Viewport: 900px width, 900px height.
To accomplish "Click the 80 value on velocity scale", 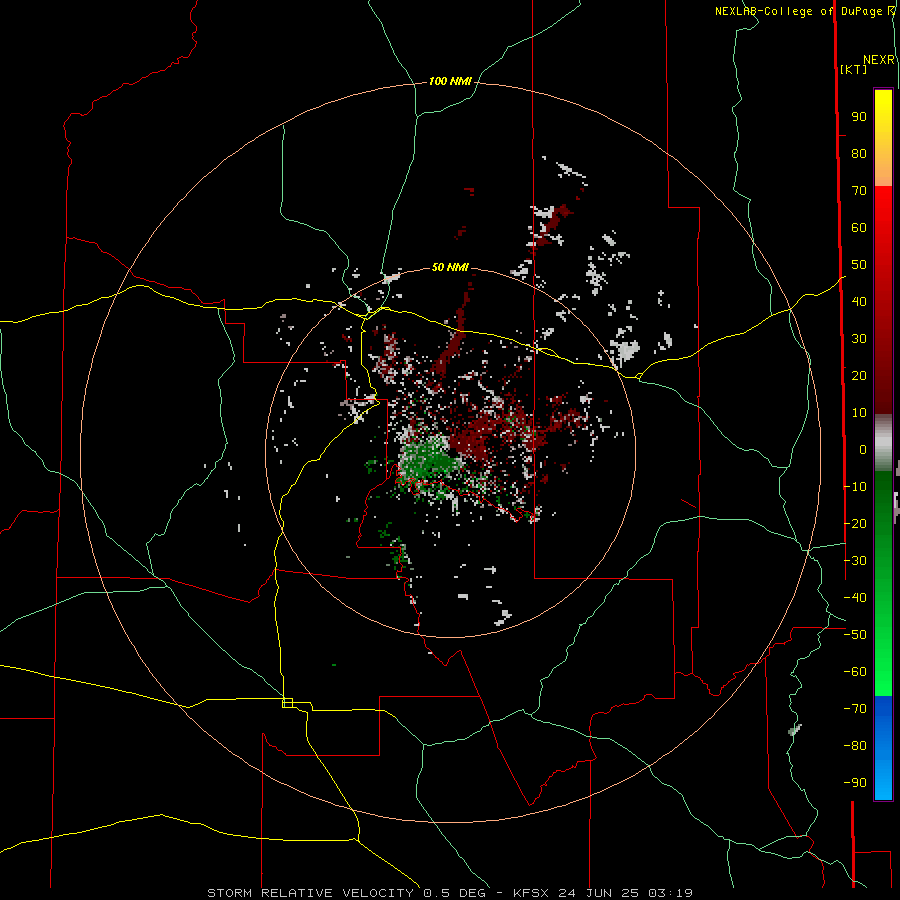I will 859,153.
